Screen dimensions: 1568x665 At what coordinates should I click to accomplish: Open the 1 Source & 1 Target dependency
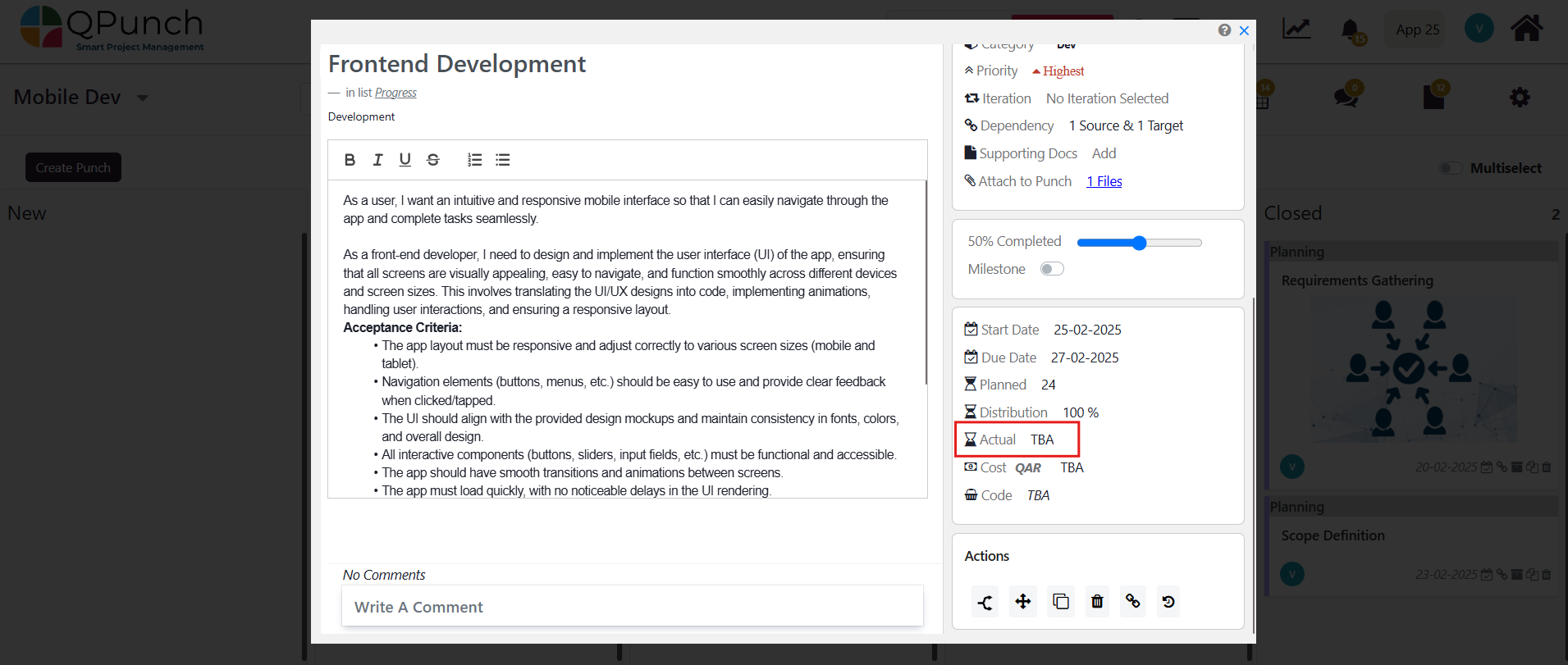pos(1126,125)
